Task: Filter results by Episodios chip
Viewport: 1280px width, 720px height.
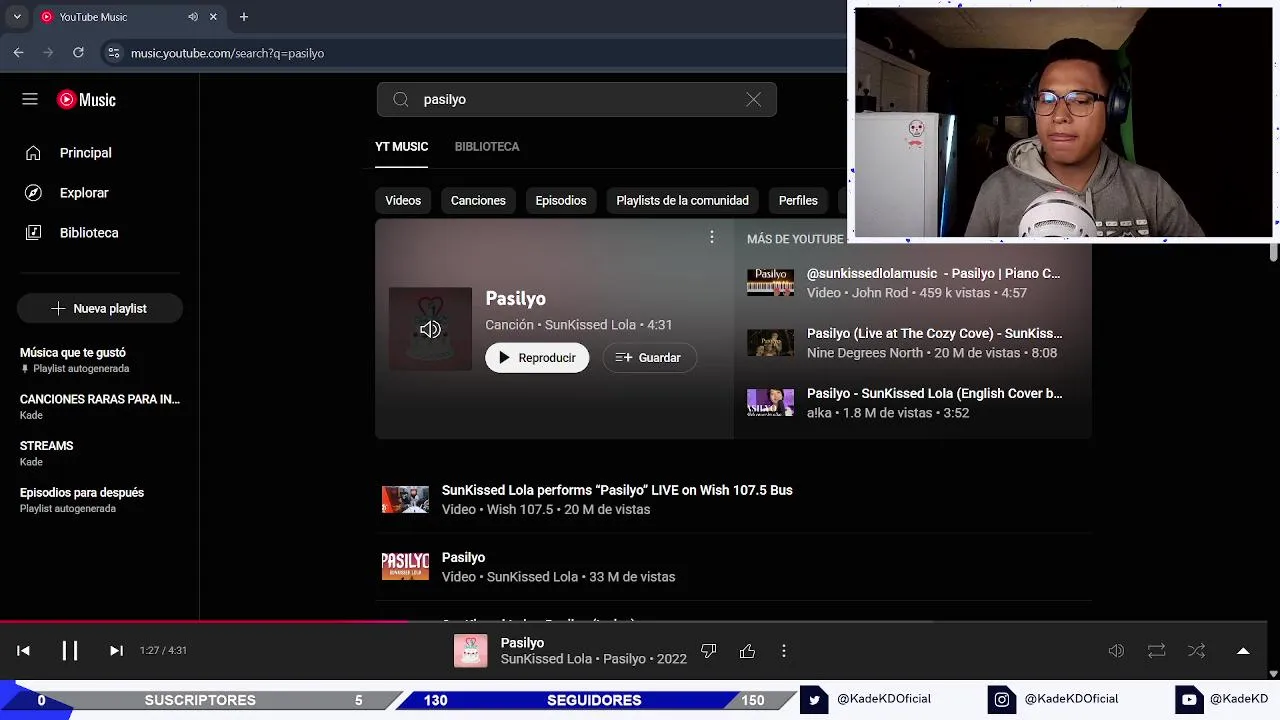Action: point(561,200)
